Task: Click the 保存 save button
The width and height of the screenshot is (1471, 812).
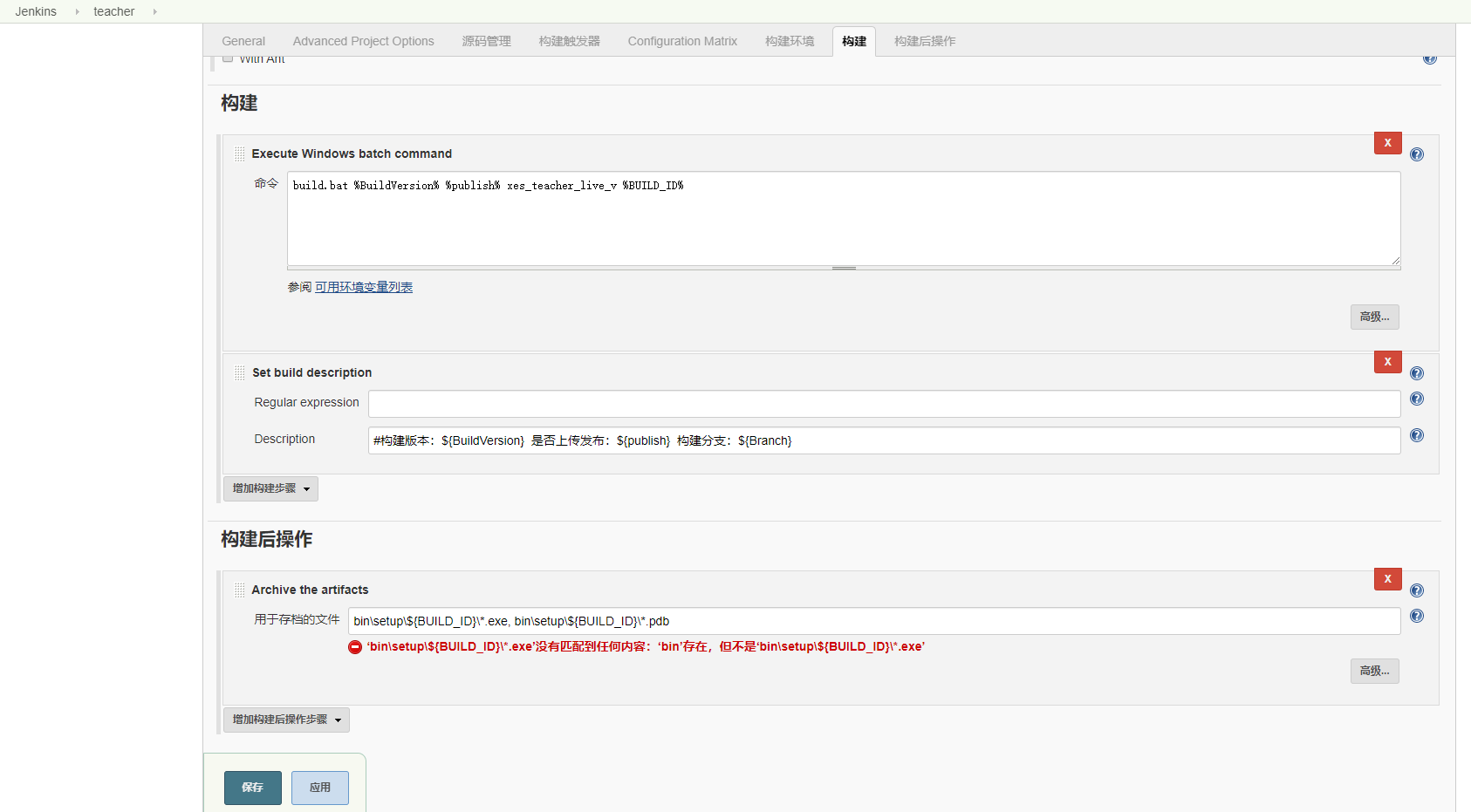Action: click(x=253, y=788)
